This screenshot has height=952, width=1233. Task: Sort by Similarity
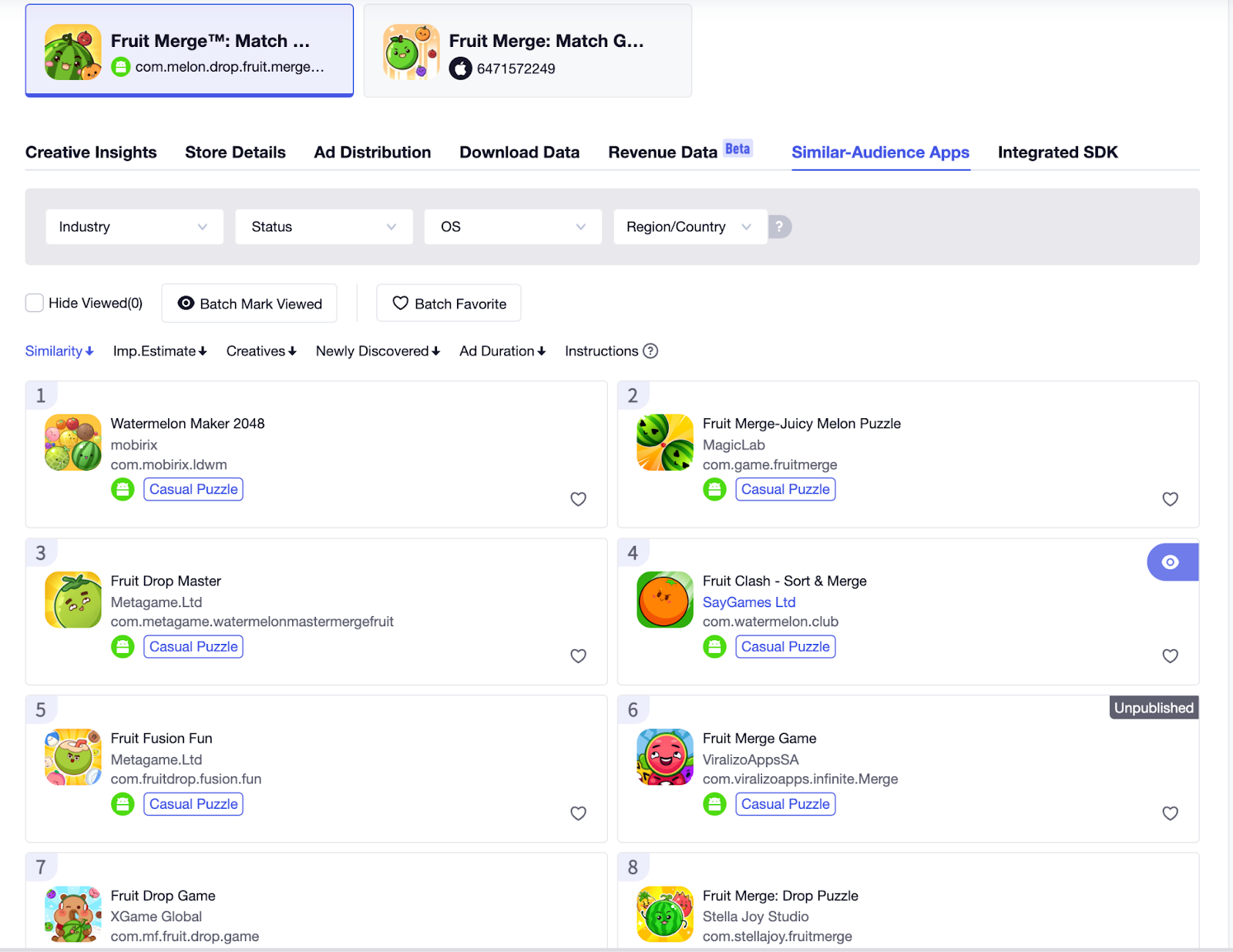pyautogui.click(x=59, y=351)
